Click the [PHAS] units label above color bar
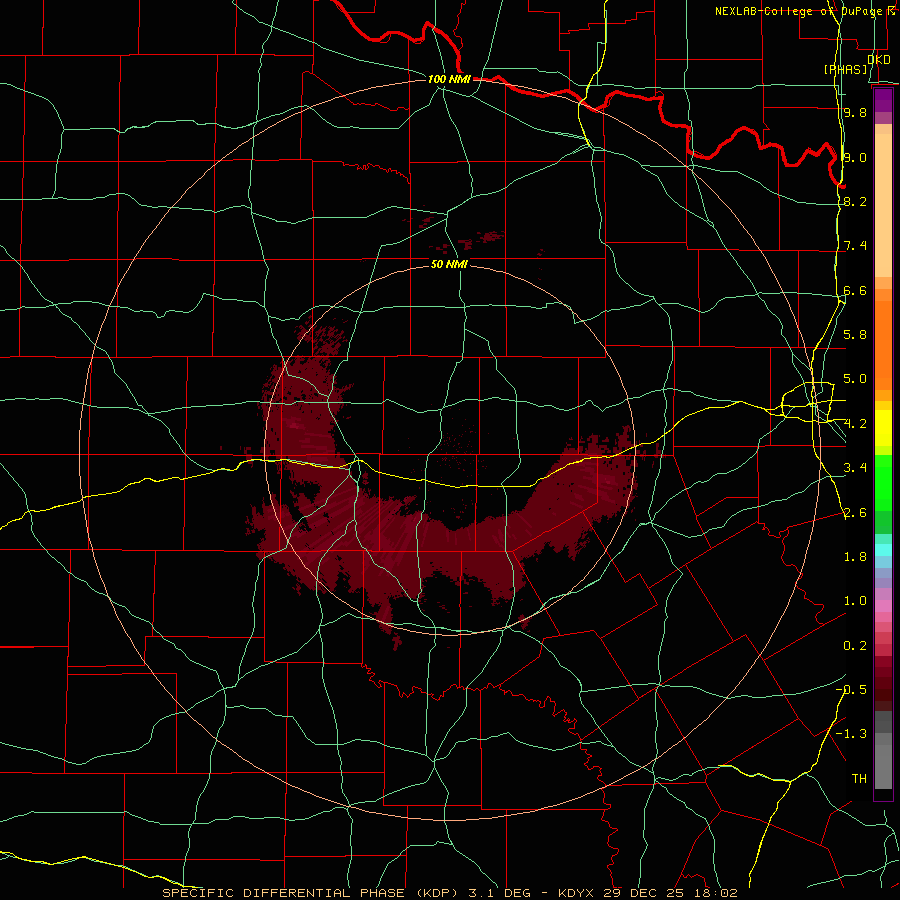The height and width of the screenshot is (900, 900). click(845, 69)
